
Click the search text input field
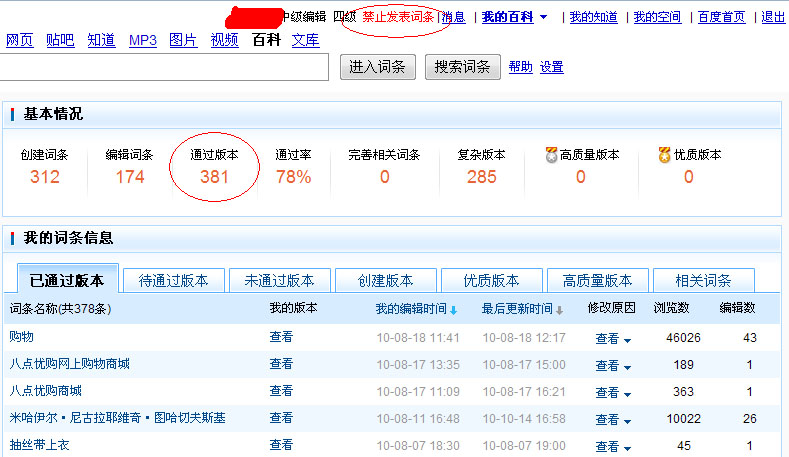tap(165, 67)
